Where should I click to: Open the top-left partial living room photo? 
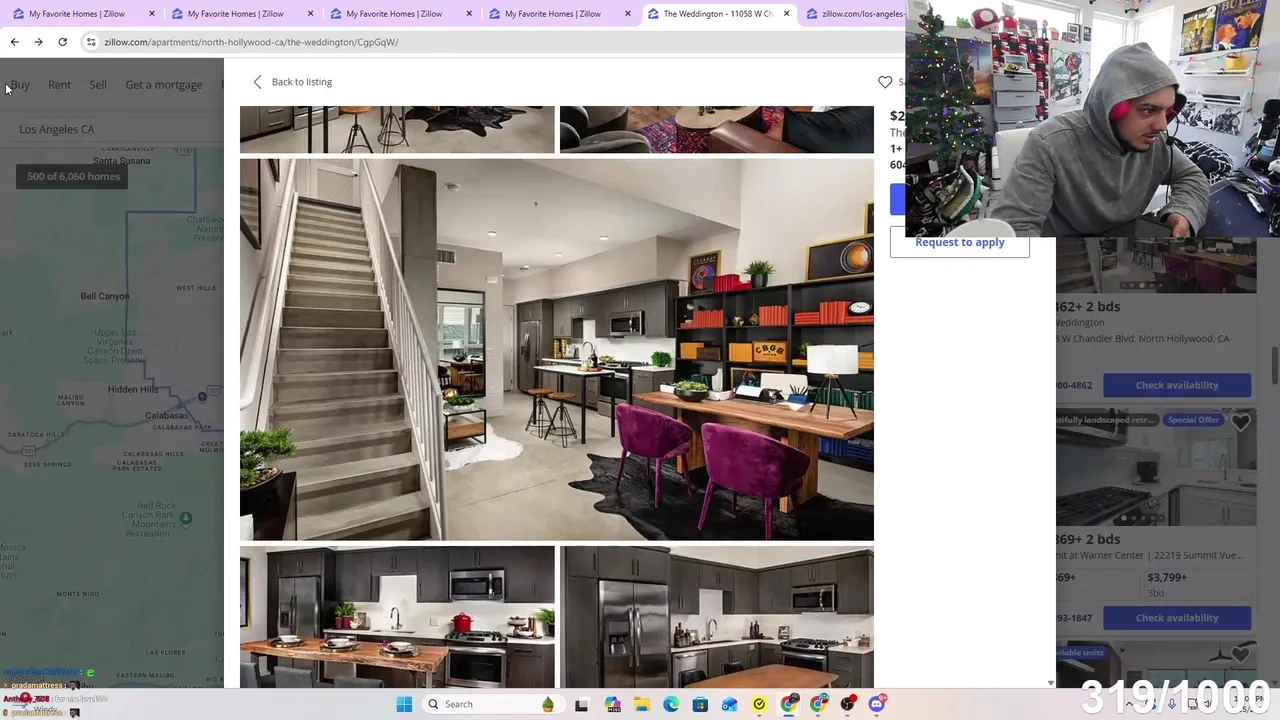[x=397, y=130]
